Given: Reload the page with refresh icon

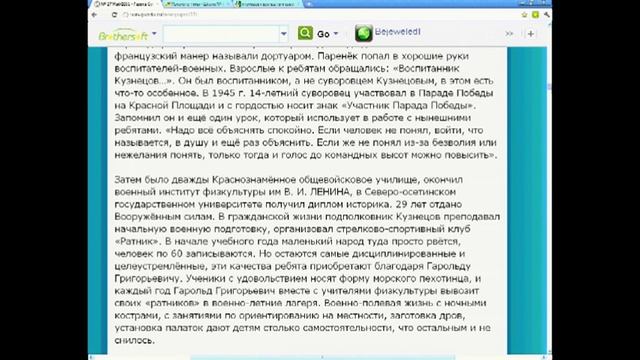Looking at the screenshot, I should (x=114, y=15).
